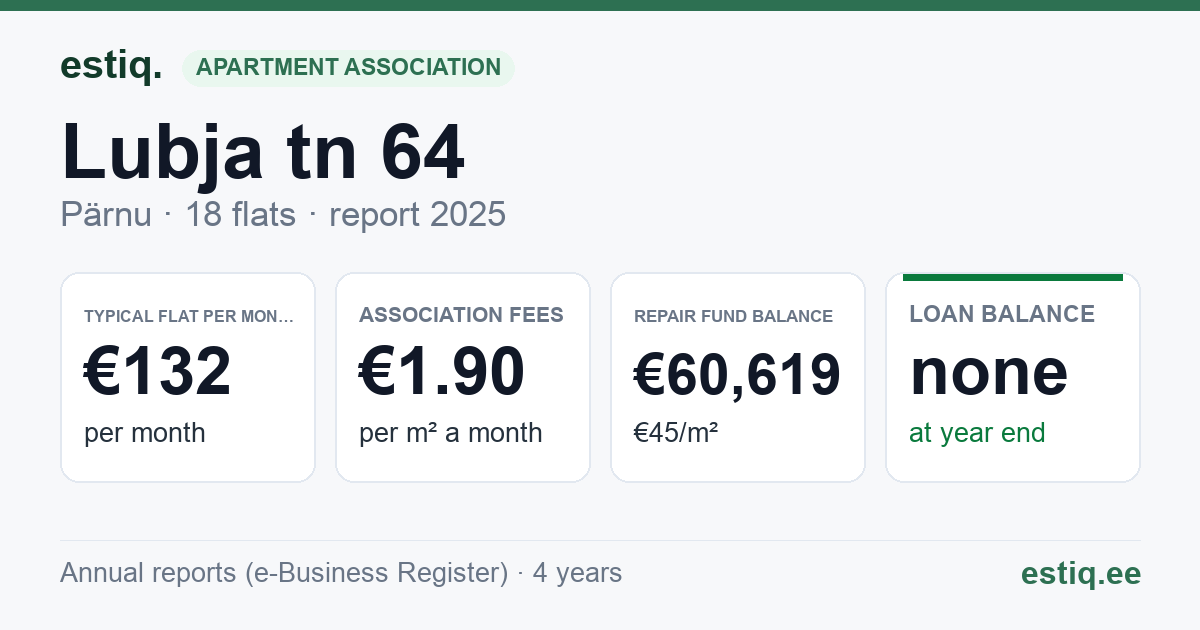Click the Pärnu · 18 flats · report 2025 subtitle
This screenshot has width=1200, height=630.
(283, 215)
